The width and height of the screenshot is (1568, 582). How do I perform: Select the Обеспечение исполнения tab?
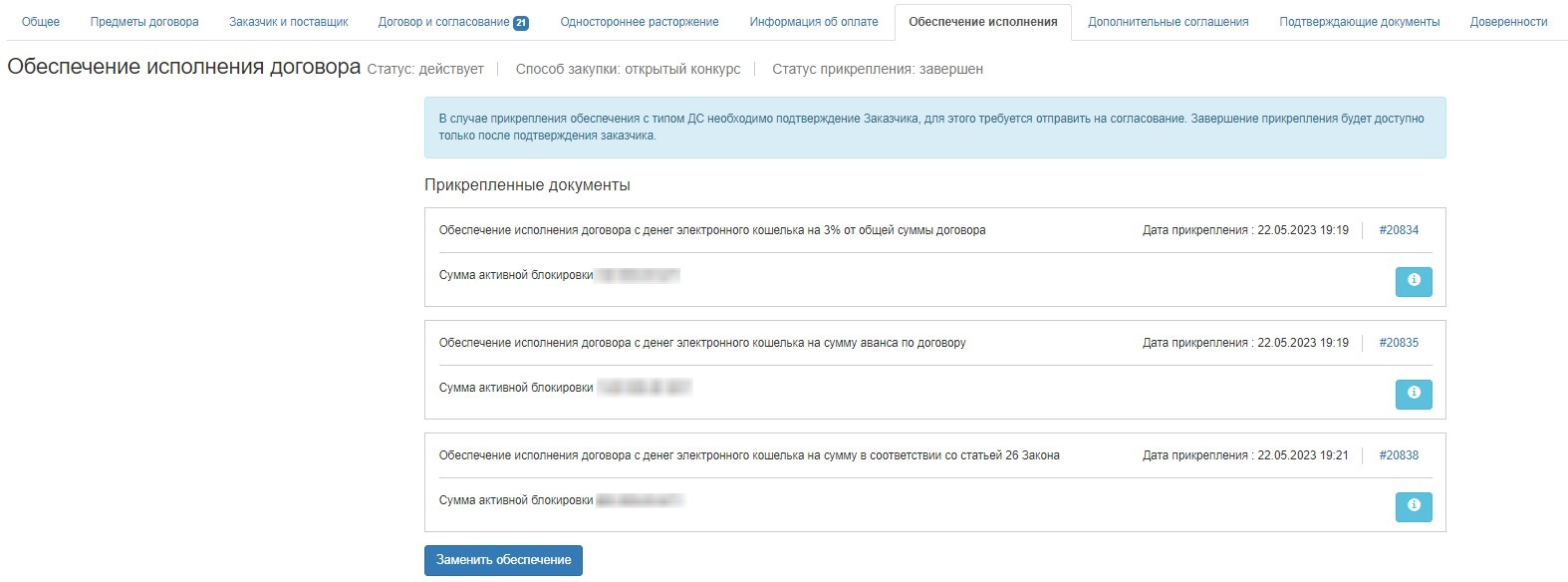tap(982, 22)
